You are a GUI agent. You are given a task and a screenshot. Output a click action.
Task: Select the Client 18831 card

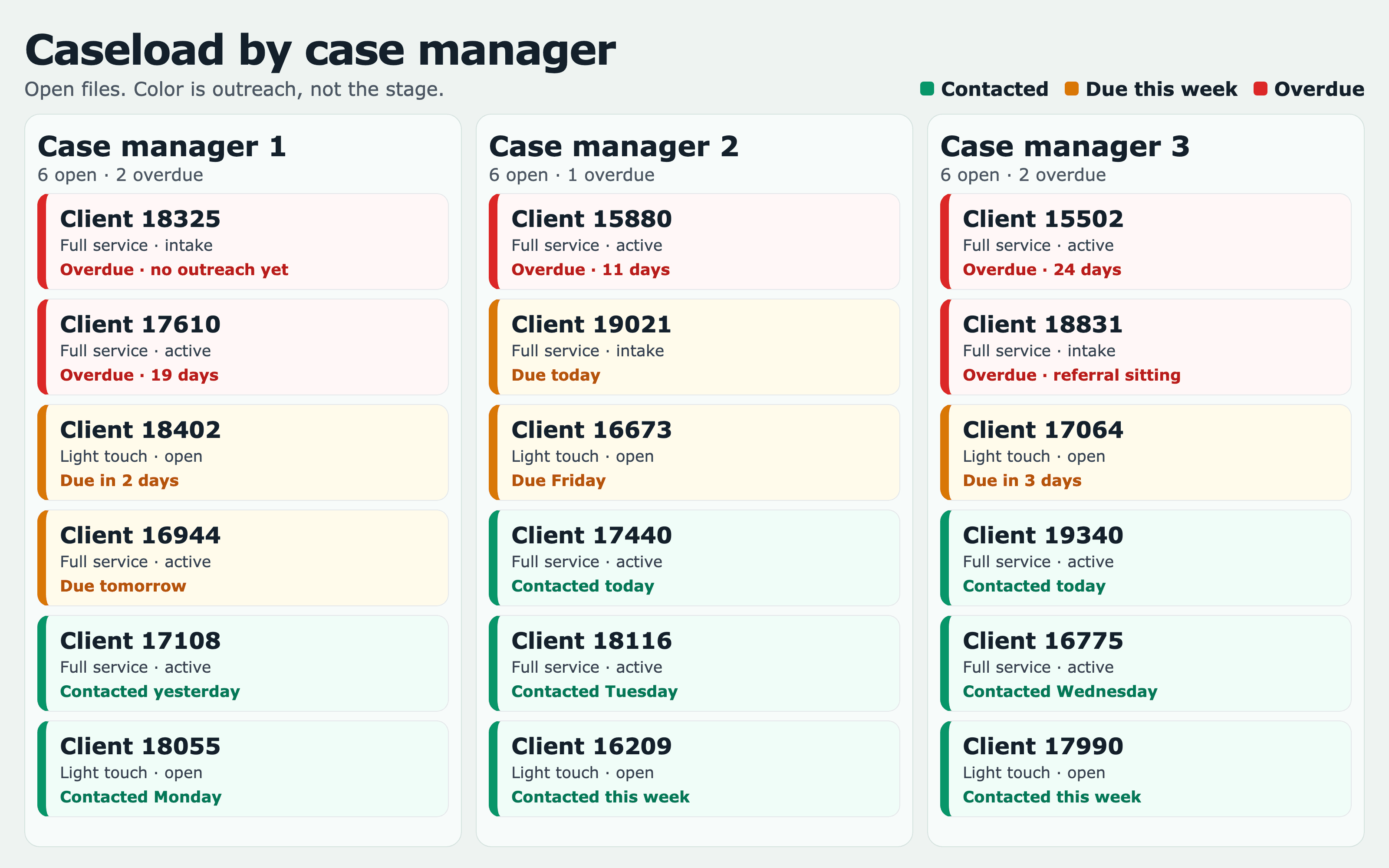(1145, 347)
